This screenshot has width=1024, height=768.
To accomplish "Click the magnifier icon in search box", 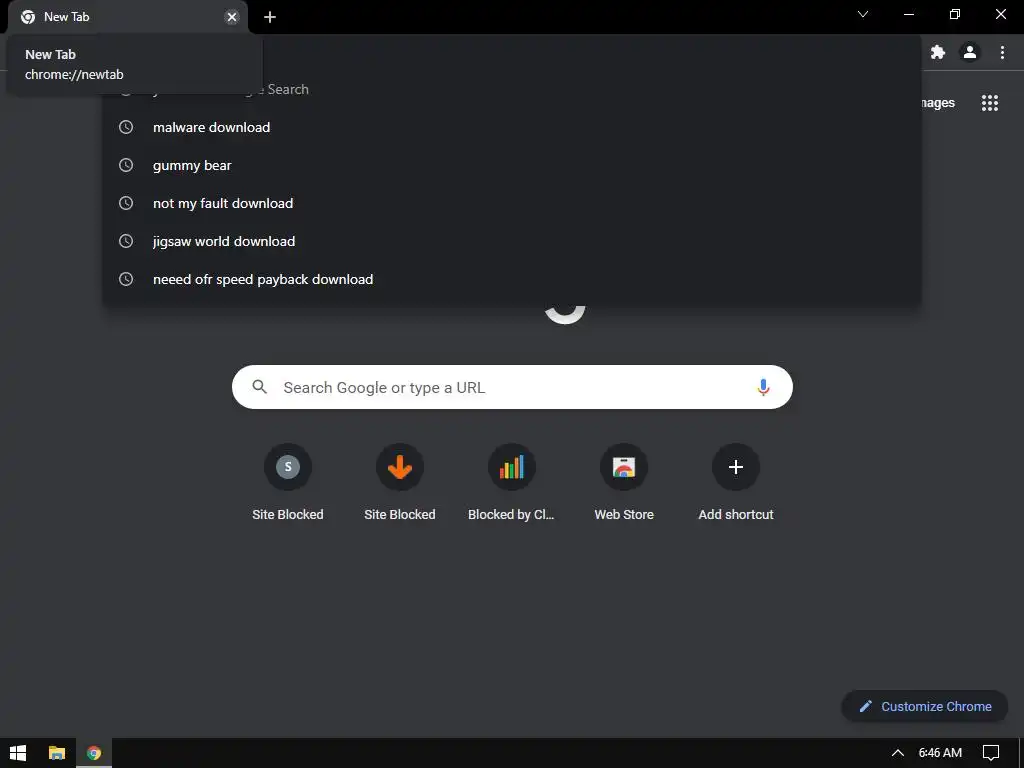I will [260, 387].
